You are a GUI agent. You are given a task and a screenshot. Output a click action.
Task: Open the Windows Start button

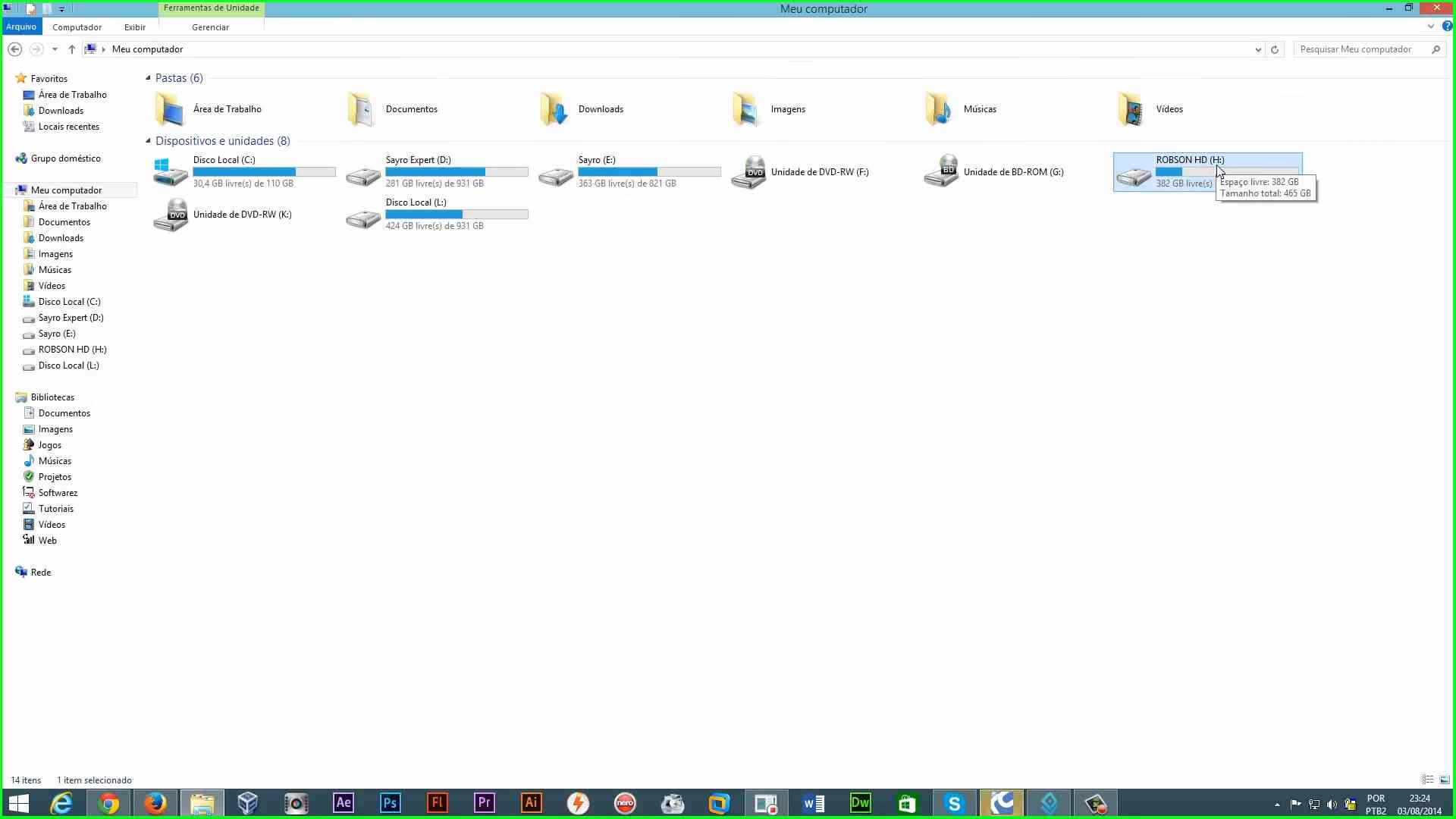[x=18, y=803]
